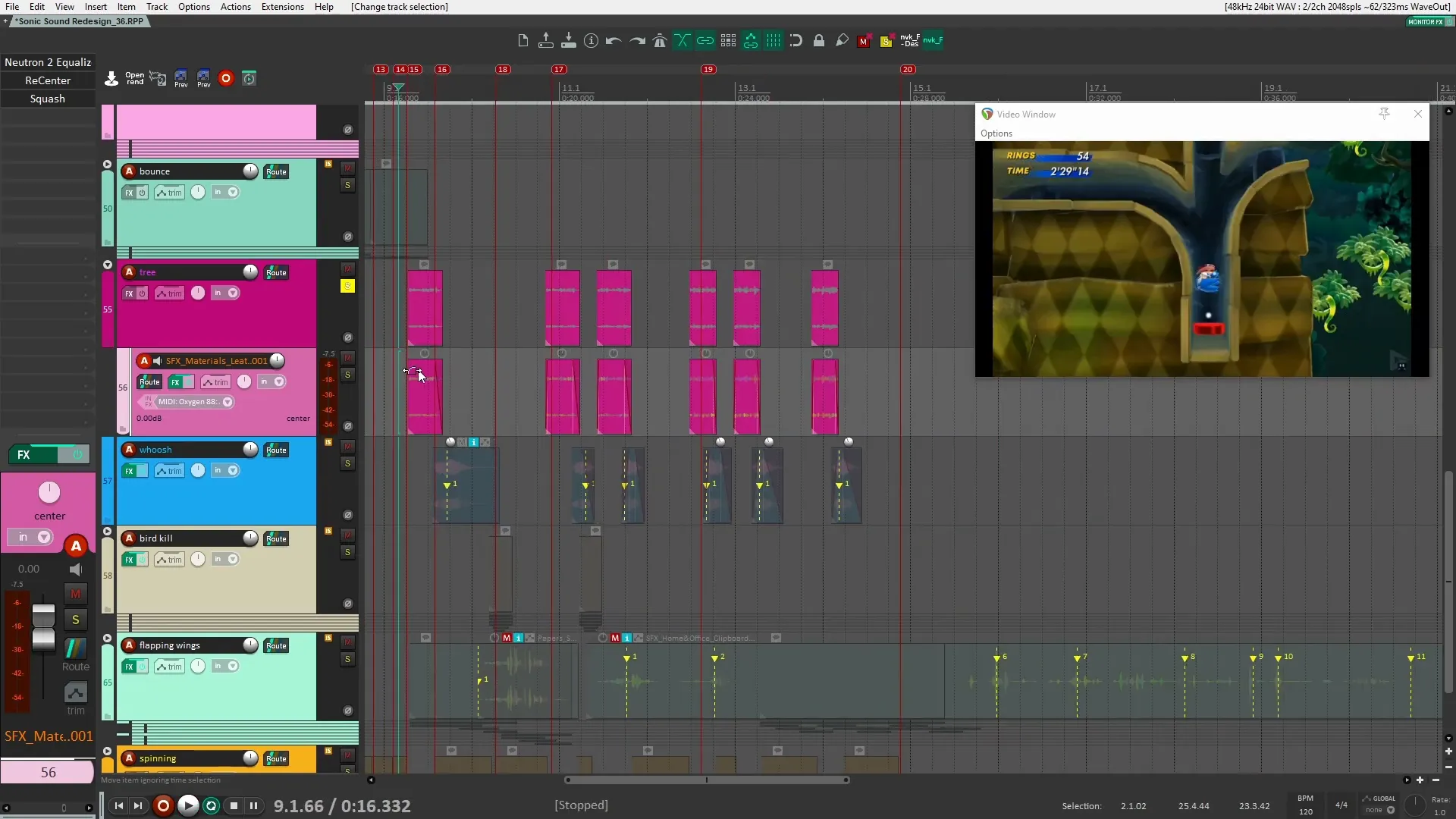This screenshot has width=1456, height=819.
Task: Toggle auto-crossfade in the toolbar
Action: [x=682, y=41]
